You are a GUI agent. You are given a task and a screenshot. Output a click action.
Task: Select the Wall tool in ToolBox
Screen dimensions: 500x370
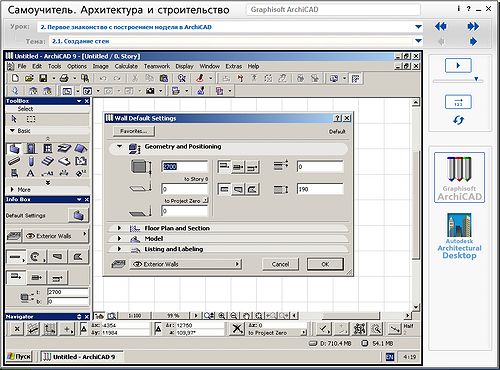14,149
